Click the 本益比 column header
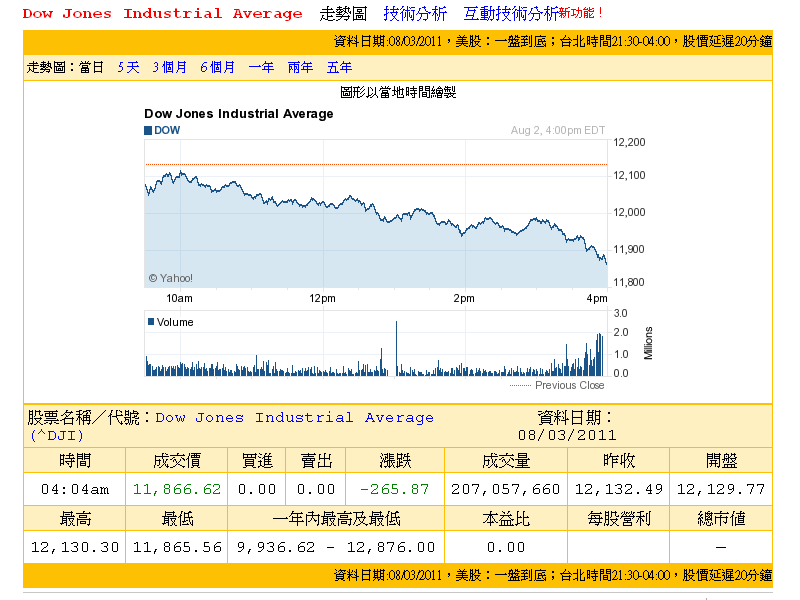800x600 pixels. coord(506,519)
